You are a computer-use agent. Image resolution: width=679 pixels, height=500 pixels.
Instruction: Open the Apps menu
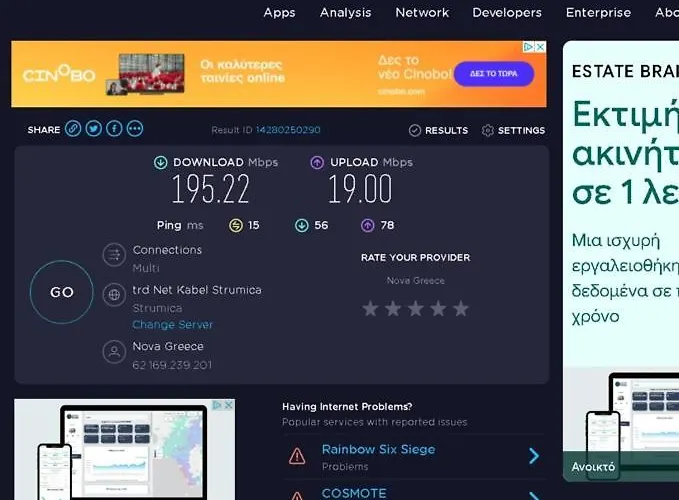coord(279,13)
